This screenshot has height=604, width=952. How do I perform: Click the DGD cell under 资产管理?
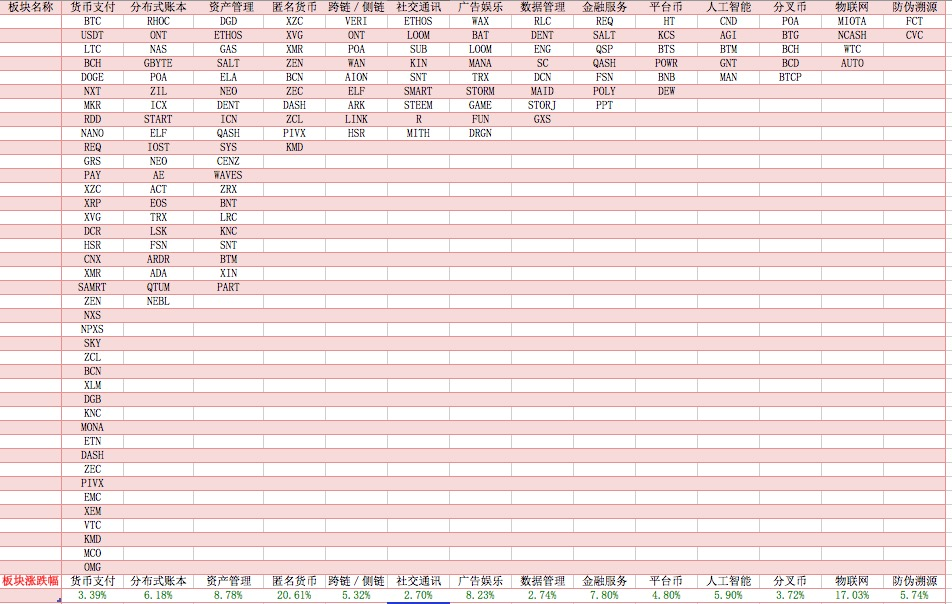(228, 21)
